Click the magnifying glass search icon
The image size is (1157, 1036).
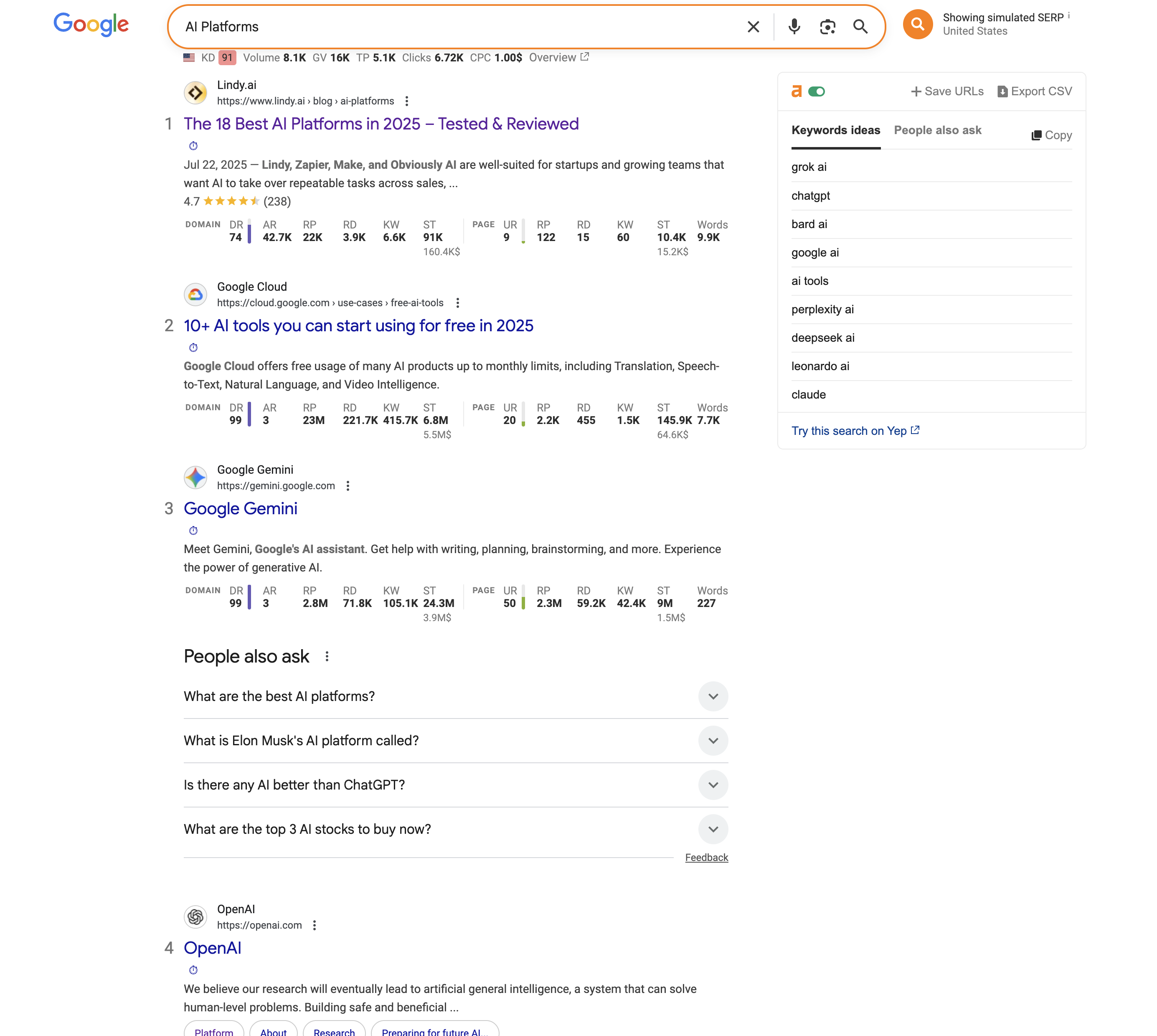point(860,27)
